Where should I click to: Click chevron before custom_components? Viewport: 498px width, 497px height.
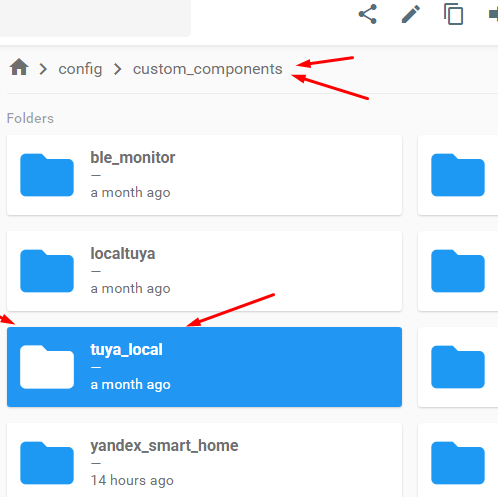pyautogui.click(x=117, y=69)
